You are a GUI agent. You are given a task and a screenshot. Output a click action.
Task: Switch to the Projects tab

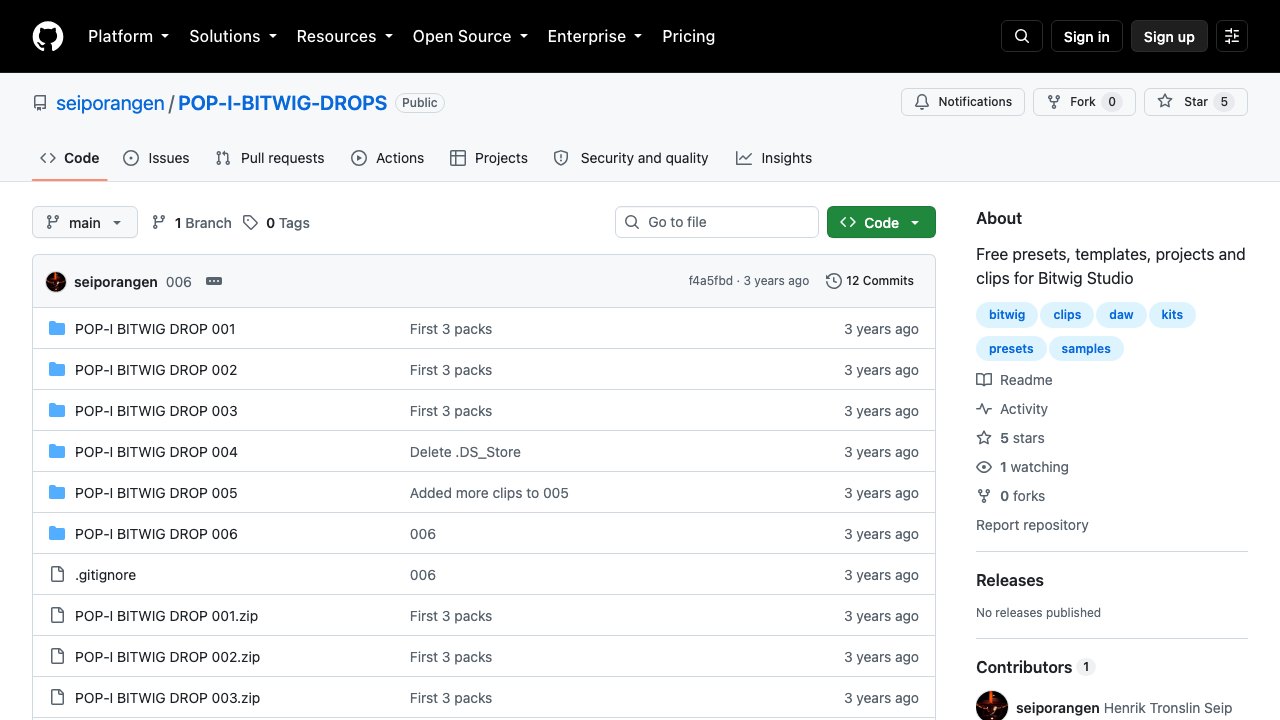click(489, 158)
